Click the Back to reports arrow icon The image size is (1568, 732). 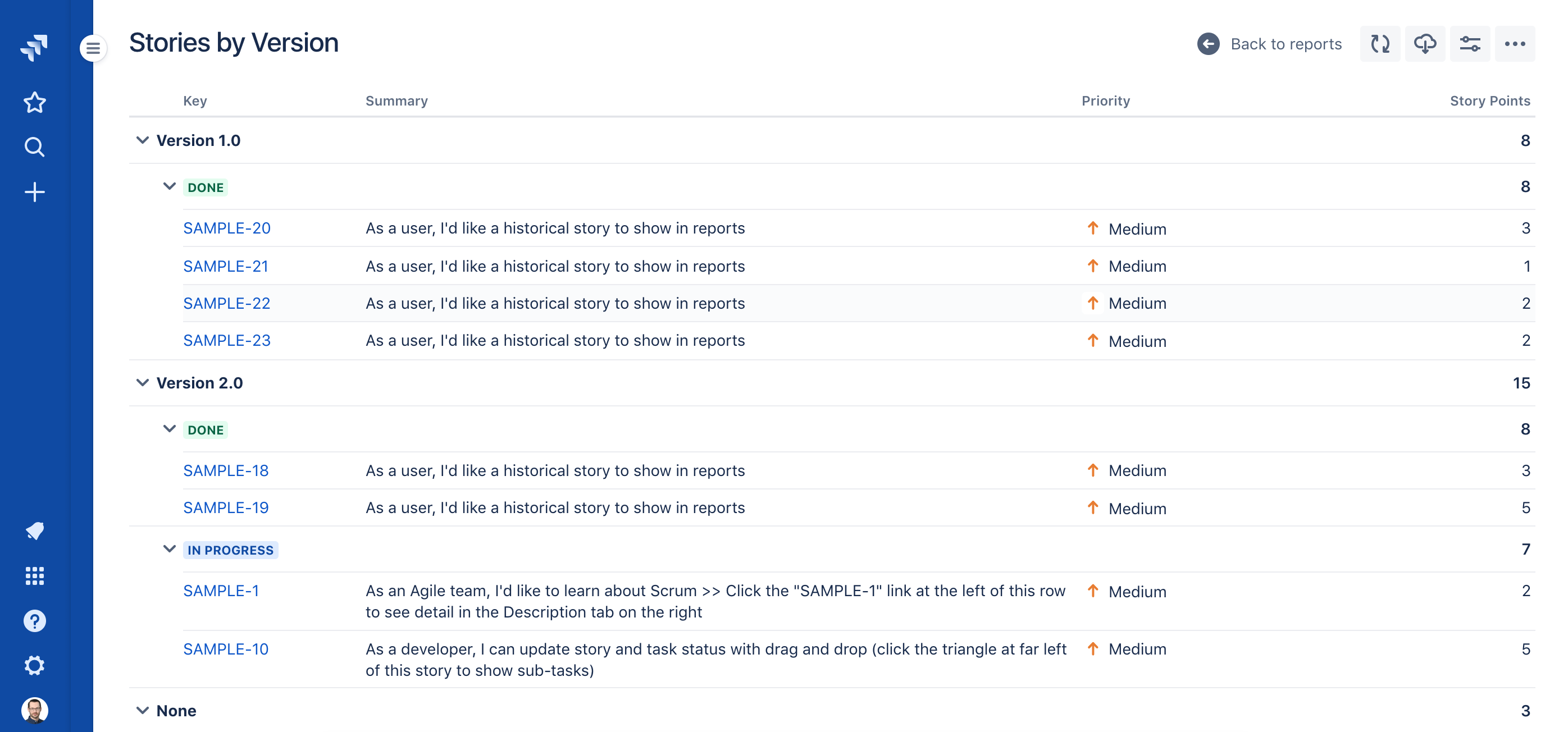[x=1208, y=43]
